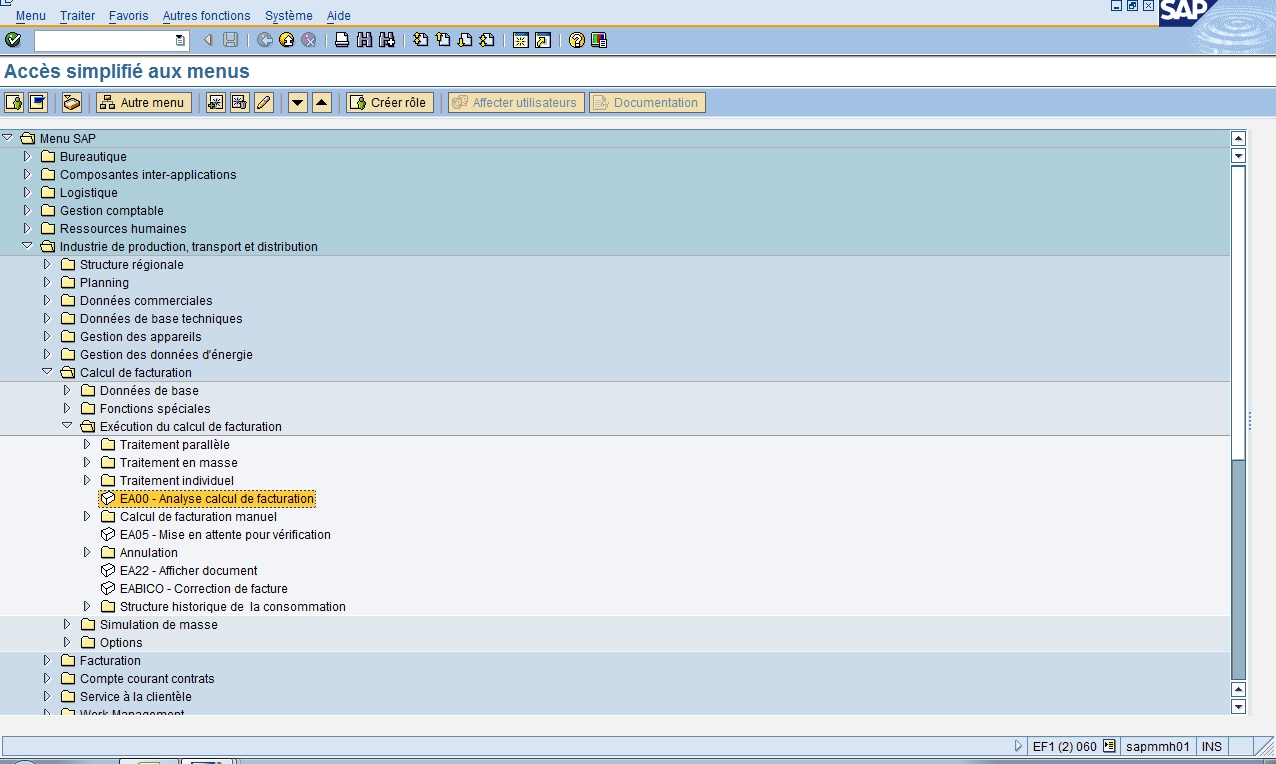Go to the last page icon

[487, 40]
